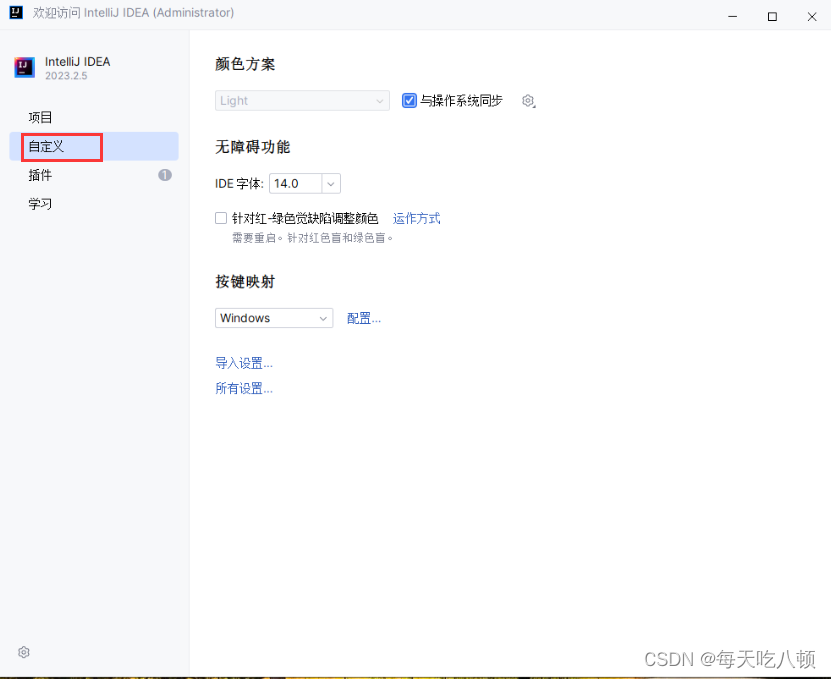Open the 所有设置... link
831x679 pixels.
click(x=244, y=389)
